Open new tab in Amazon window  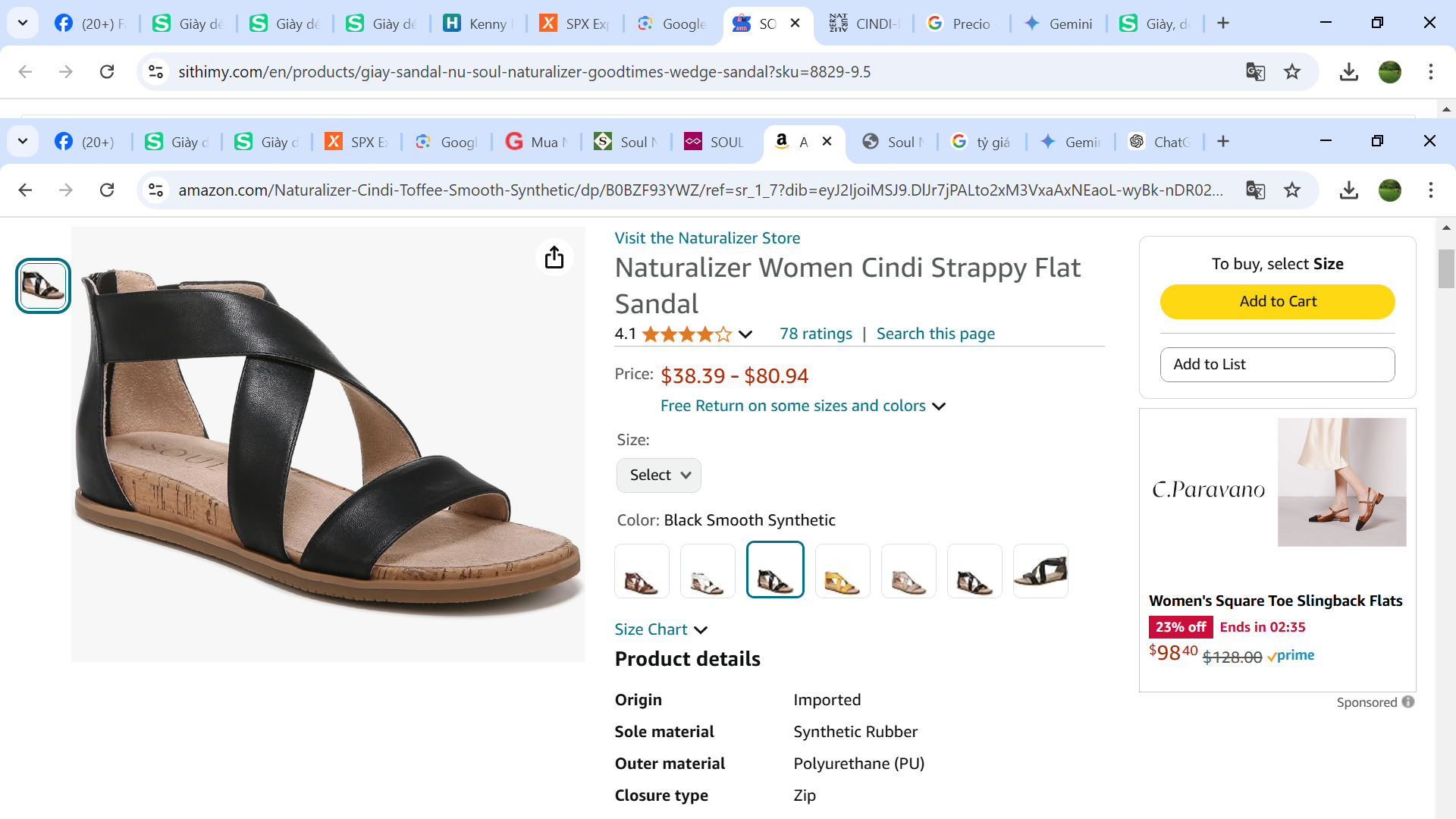[1223, 142]
